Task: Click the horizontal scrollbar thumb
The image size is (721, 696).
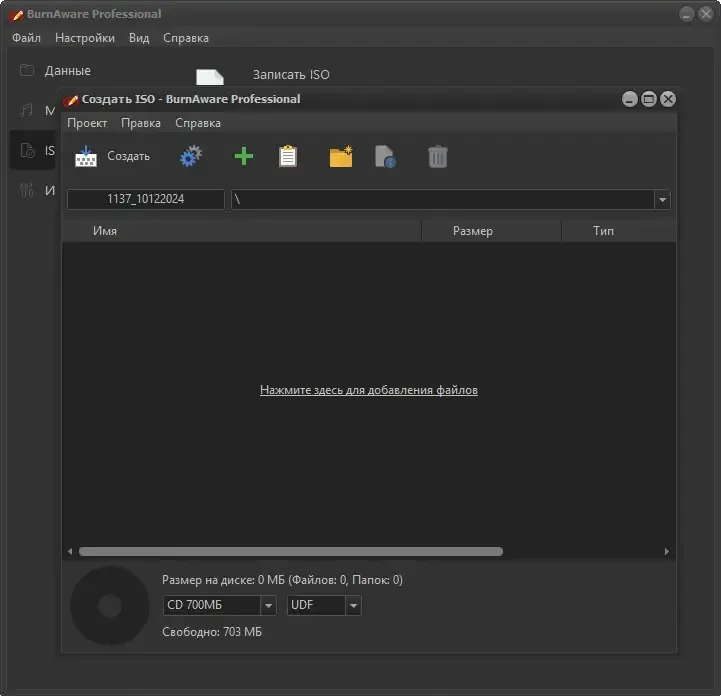Action: point(291,551)
